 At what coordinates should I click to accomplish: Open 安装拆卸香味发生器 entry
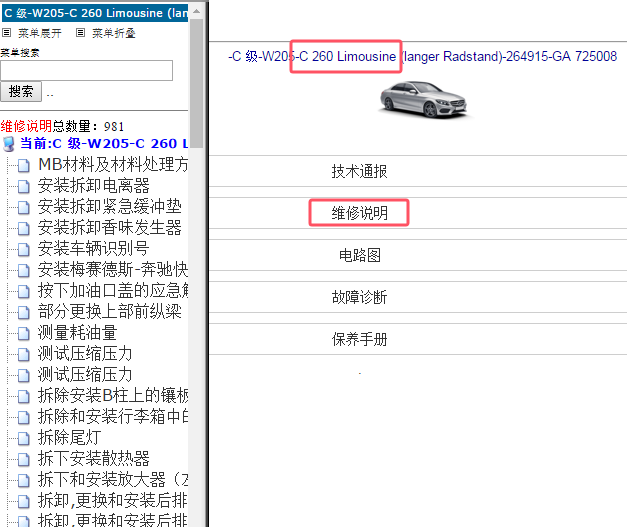(x=110, y=228)
